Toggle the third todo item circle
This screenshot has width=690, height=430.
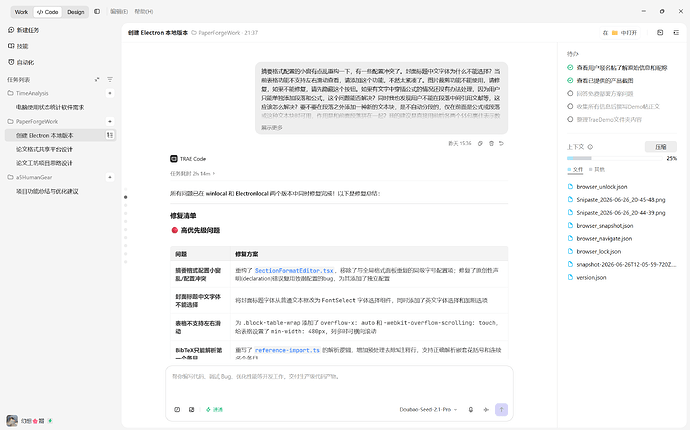pyautogui.click(x=570, y=93)
